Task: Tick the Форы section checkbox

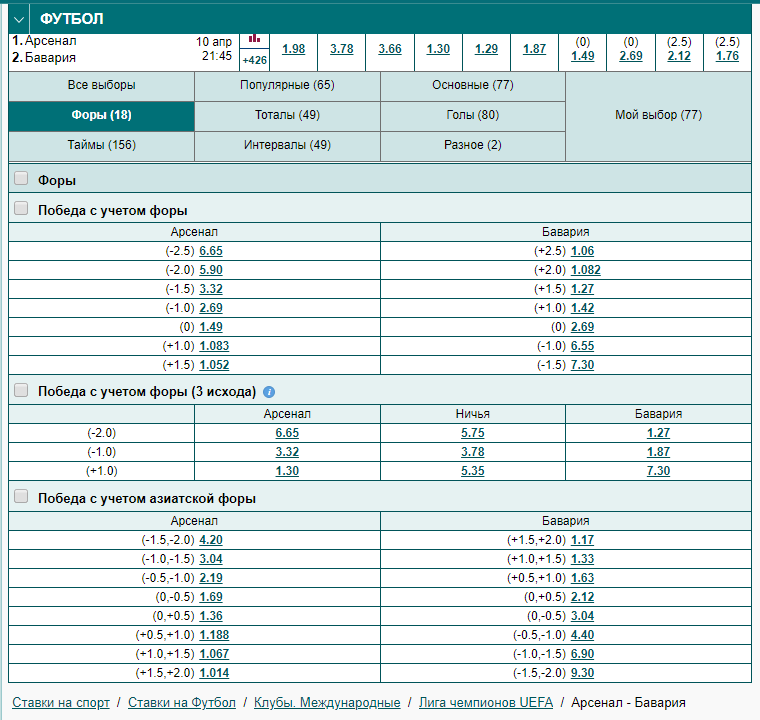Action: click(21, 178)
